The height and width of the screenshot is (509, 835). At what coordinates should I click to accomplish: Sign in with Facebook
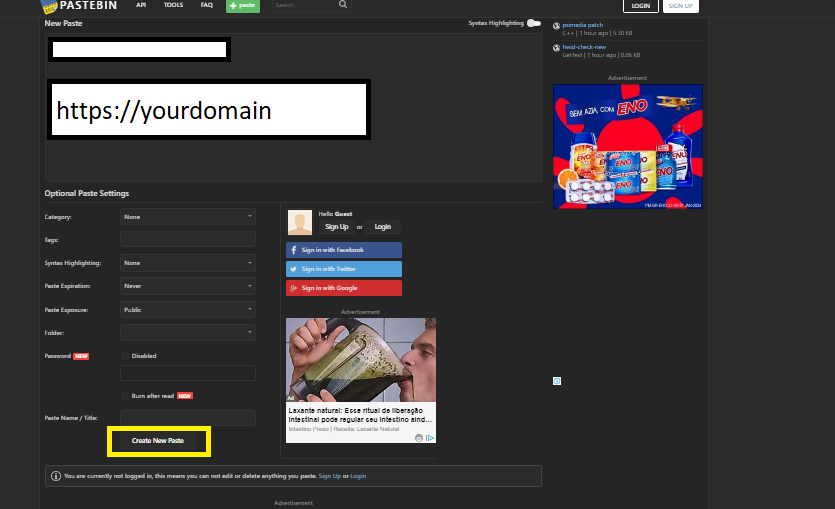coord(344,250)
